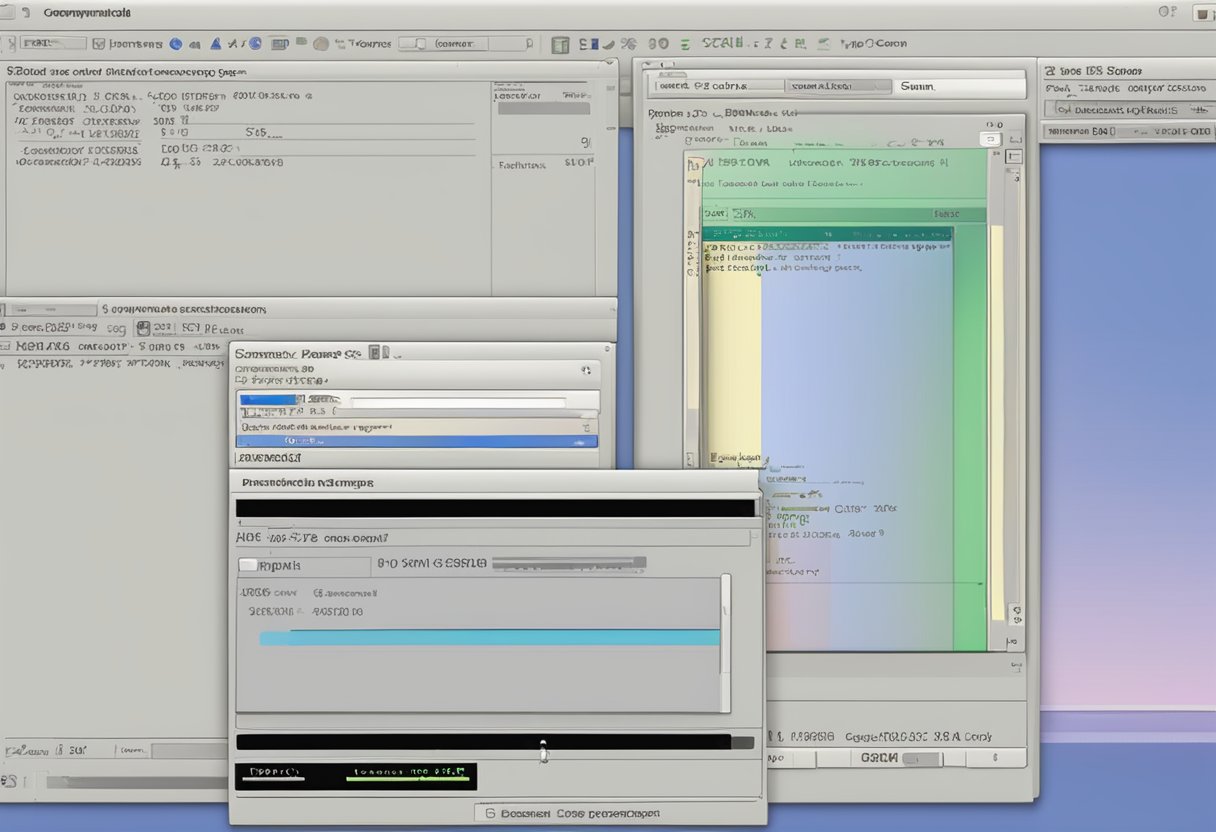This screenshot has width=1216, height=832.
Task: Click the green three-line list icon in the toolbar
Action: 685,44
